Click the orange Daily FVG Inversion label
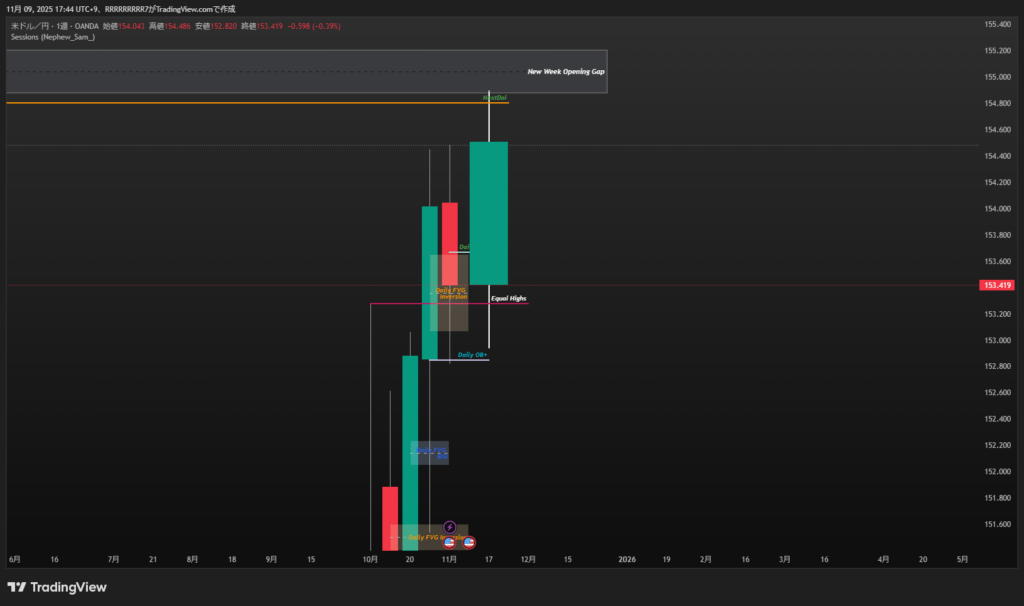This screenshot has height=606, width=1024. (451, 293)
